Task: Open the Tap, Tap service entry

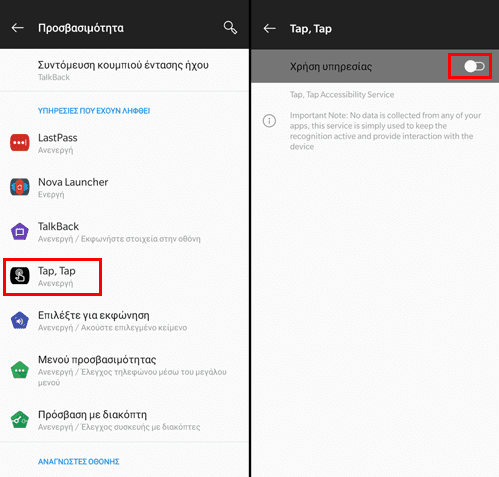Action: pyautogui.click(x=124, y=276)
